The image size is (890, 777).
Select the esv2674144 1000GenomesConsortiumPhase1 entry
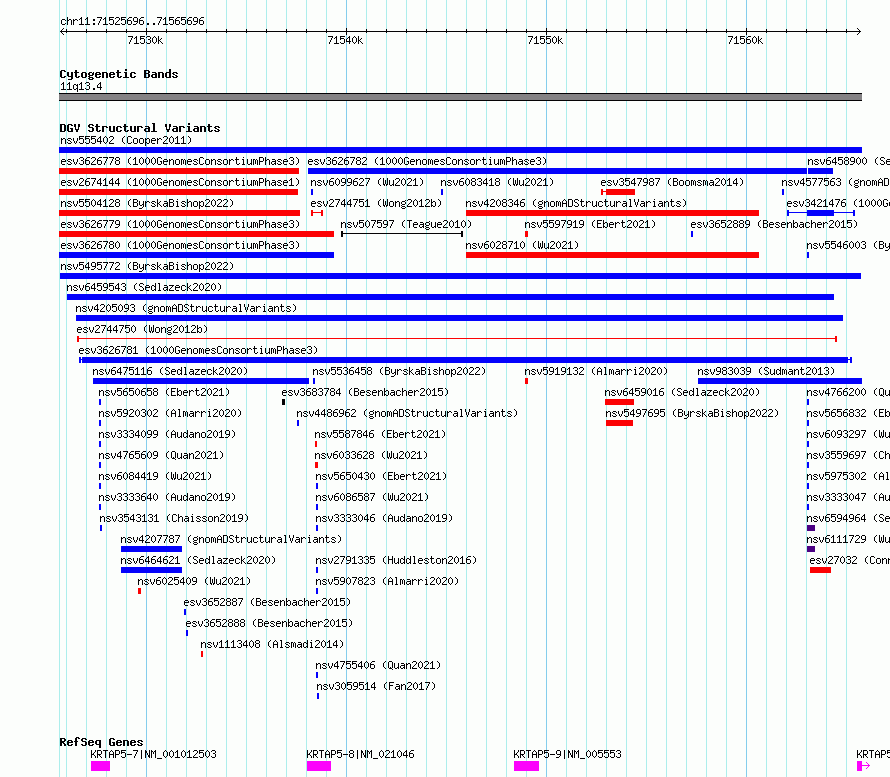click(x=180, y=182)
